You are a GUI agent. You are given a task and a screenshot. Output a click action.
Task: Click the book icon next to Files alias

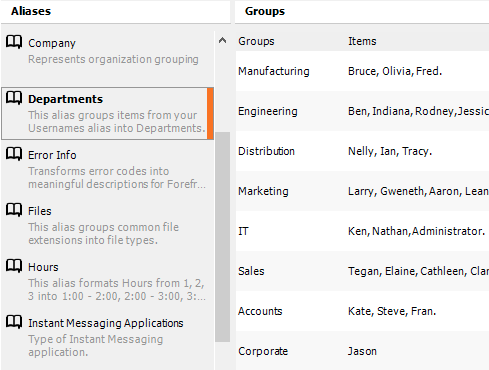[14, 210]
